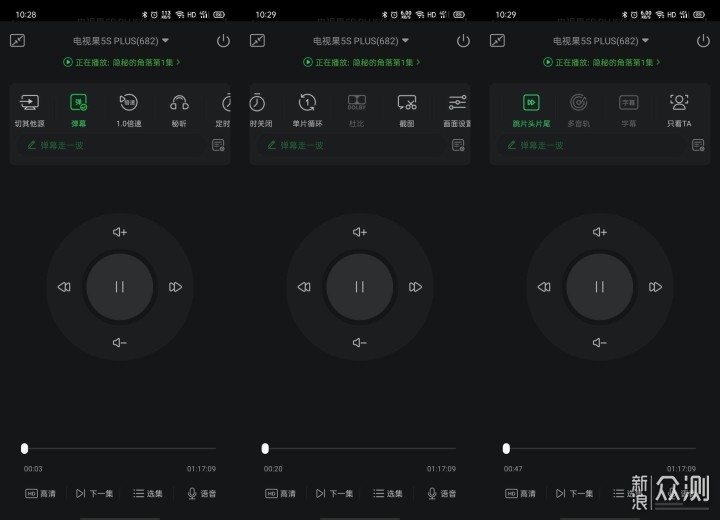Open 字幕 subtitle option
The width and height of the screenshot is (720, 520).
[x=629, y=102]
